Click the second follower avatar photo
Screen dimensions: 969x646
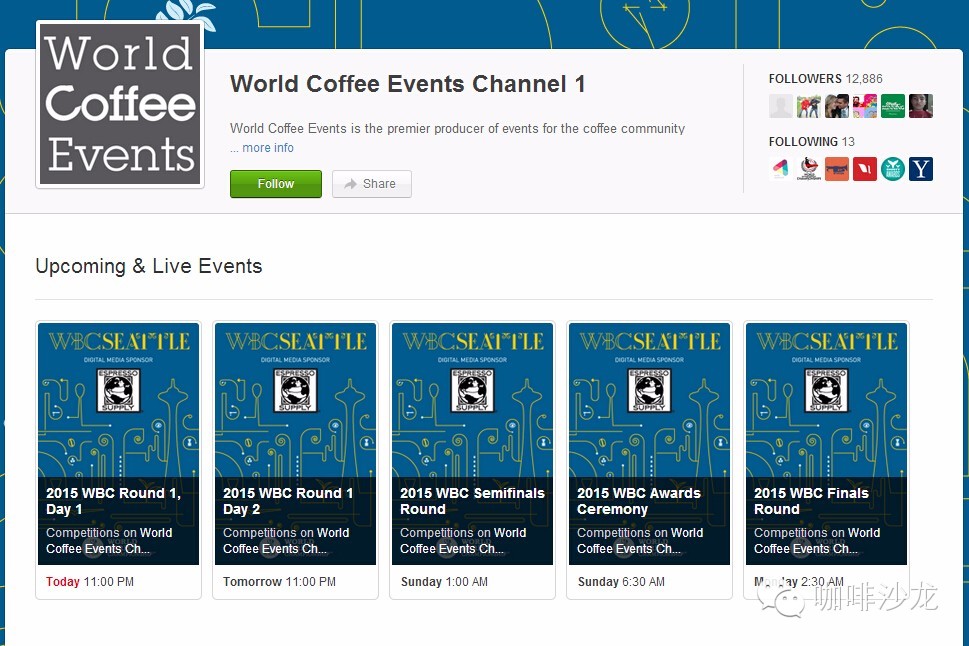808,106
